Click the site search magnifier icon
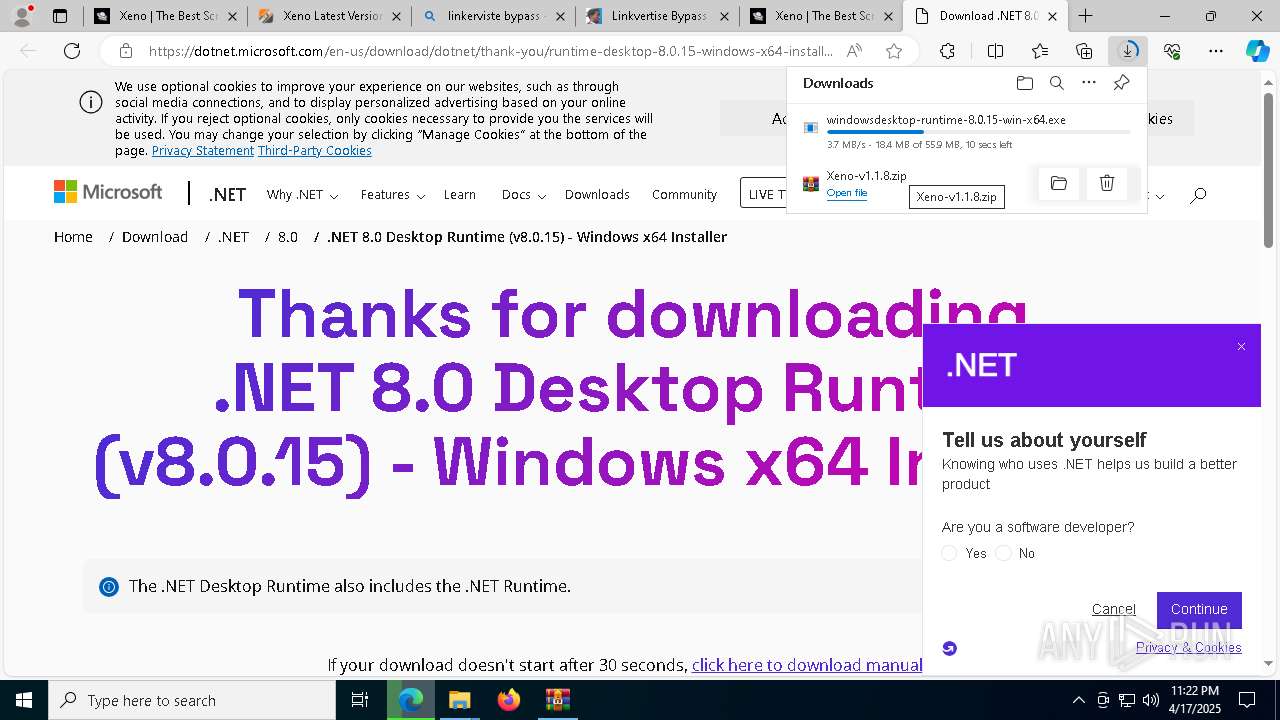Image resolution: width=1280 pixels, height=720 pixels. coord(1198,195)
